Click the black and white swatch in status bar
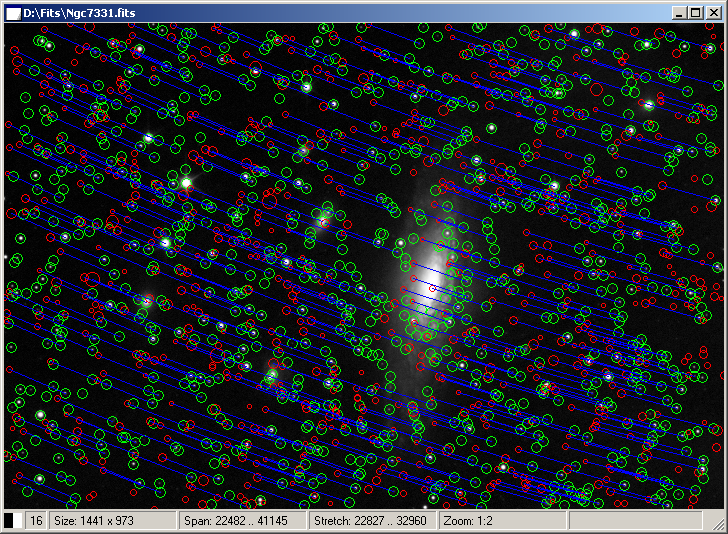This screenshot has height=534, width=728. 13,520
